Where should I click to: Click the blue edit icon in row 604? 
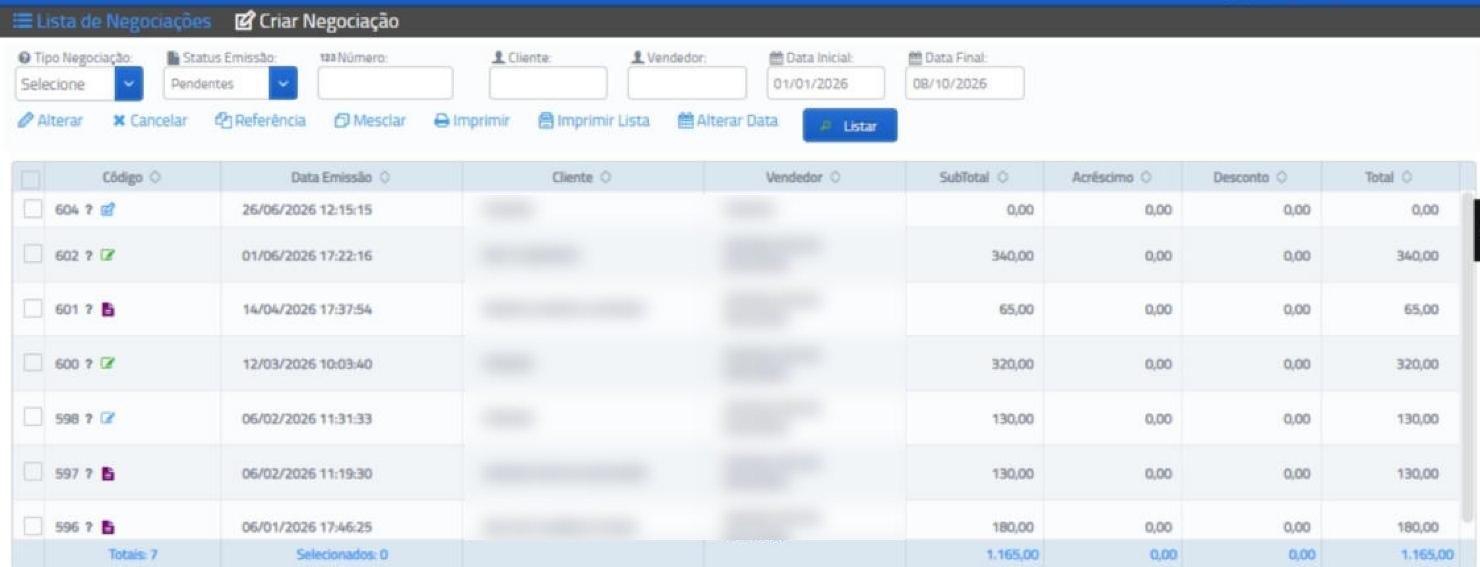108,210
